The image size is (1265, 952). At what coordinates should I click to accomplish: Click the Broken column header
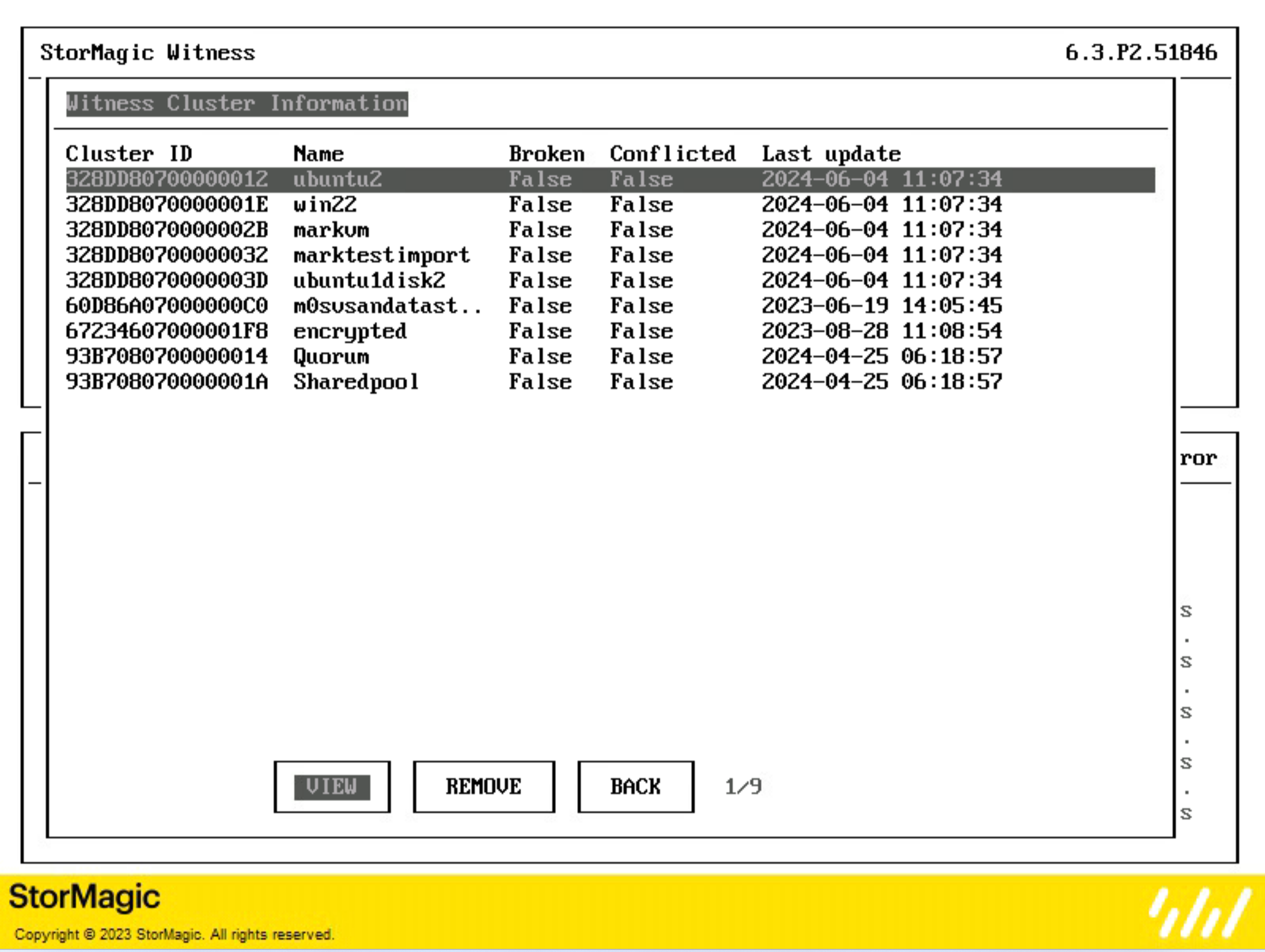coord(547,154)
